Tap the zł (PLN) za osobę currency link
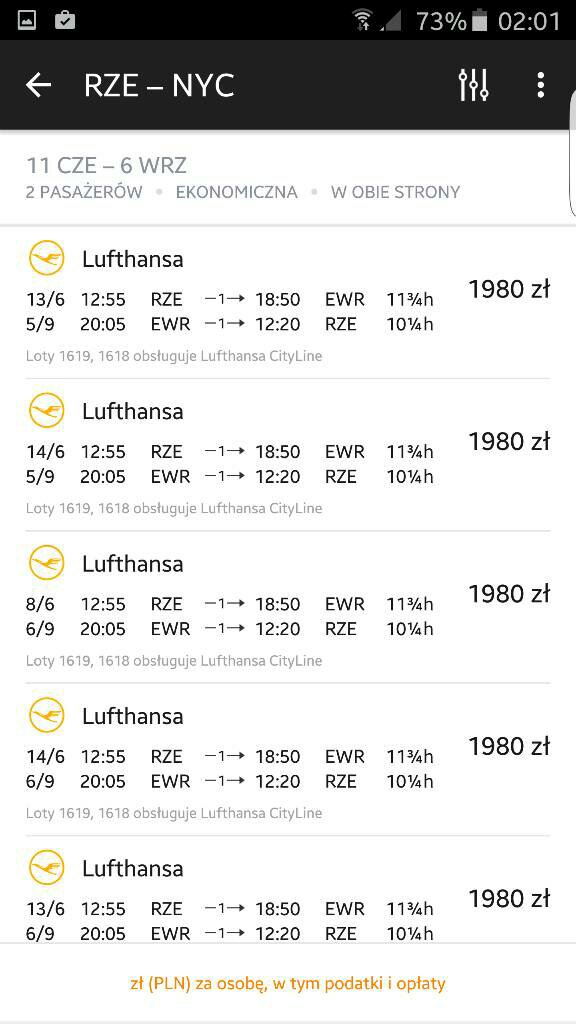This screenshot has height=1024, width=576. tap(287, 984)
